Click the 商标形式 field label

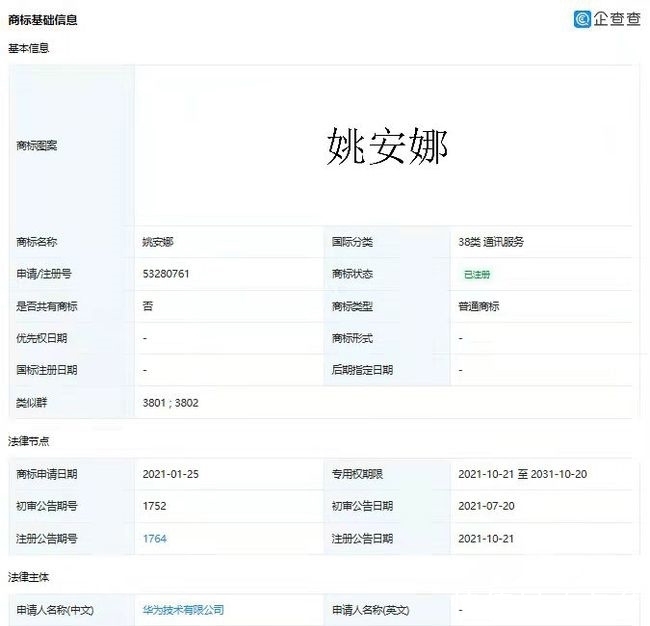[352, 338]
